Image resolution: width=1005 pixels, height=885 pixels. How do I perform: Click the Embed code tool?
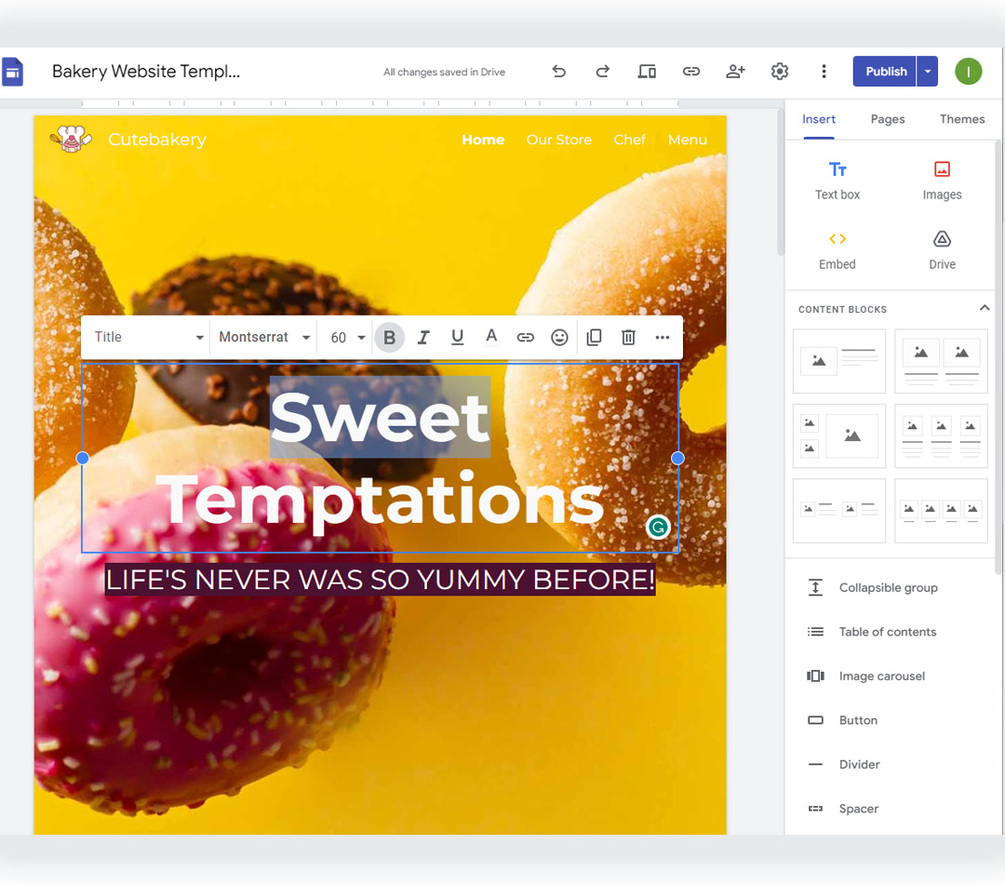837,250
